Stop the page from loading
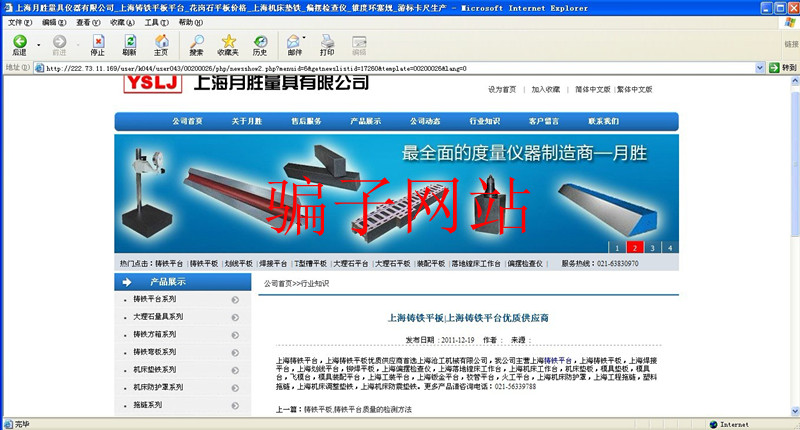This screenshot has width=800, height=430. point(97,45)
